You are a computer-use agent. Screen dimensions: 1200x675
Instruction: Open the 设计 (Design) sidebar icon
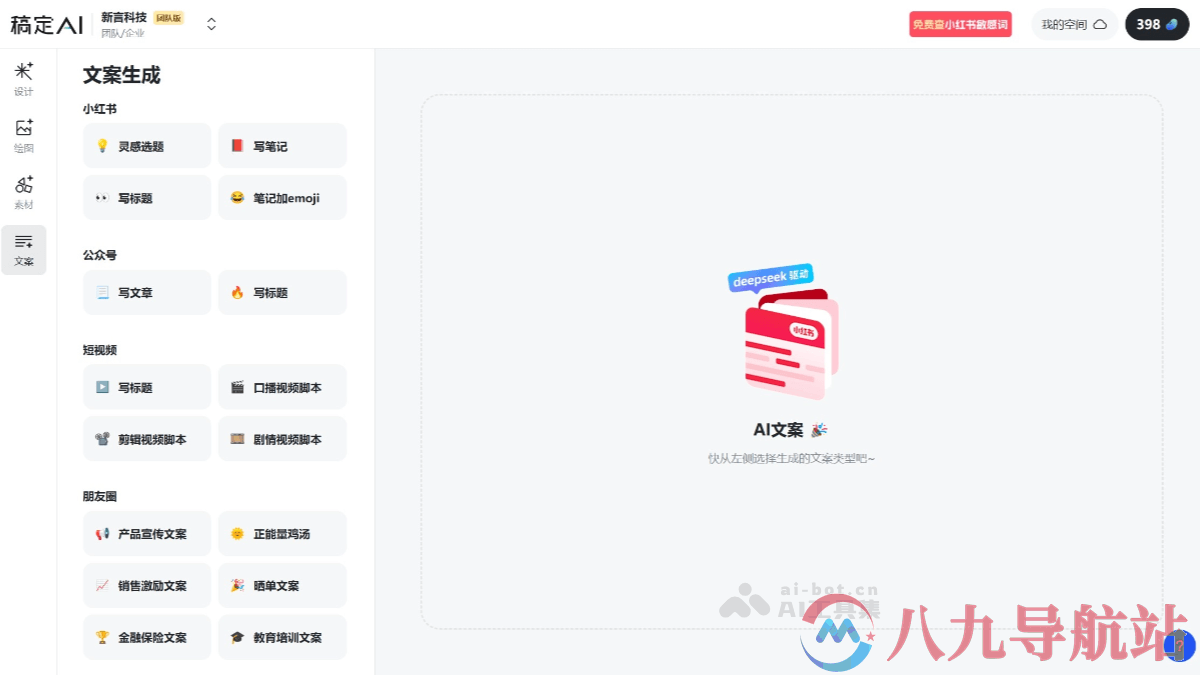pos(24,79)
